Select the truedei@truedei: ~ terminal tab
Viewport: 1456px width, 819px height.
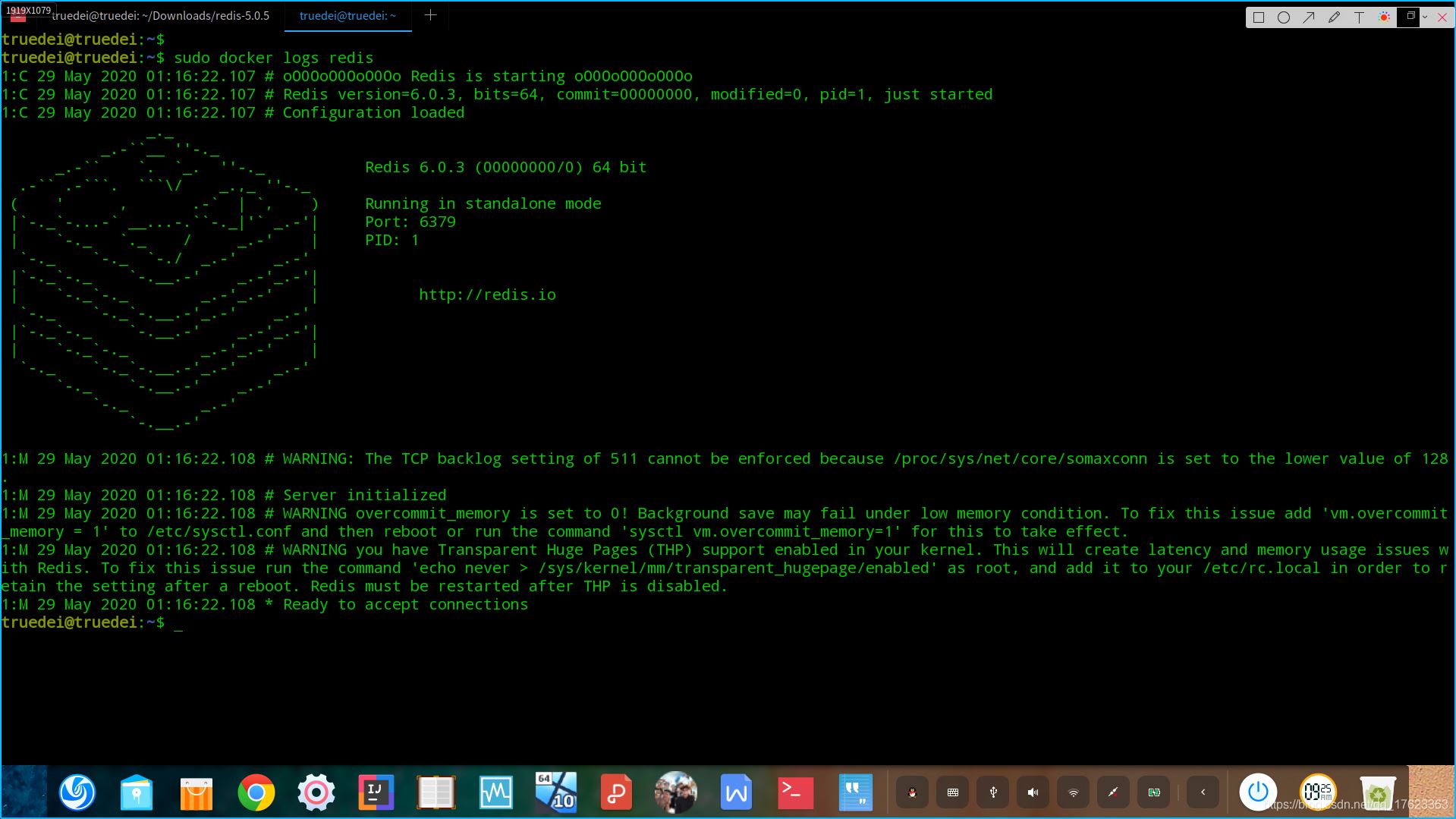click(x=347, y=16)
